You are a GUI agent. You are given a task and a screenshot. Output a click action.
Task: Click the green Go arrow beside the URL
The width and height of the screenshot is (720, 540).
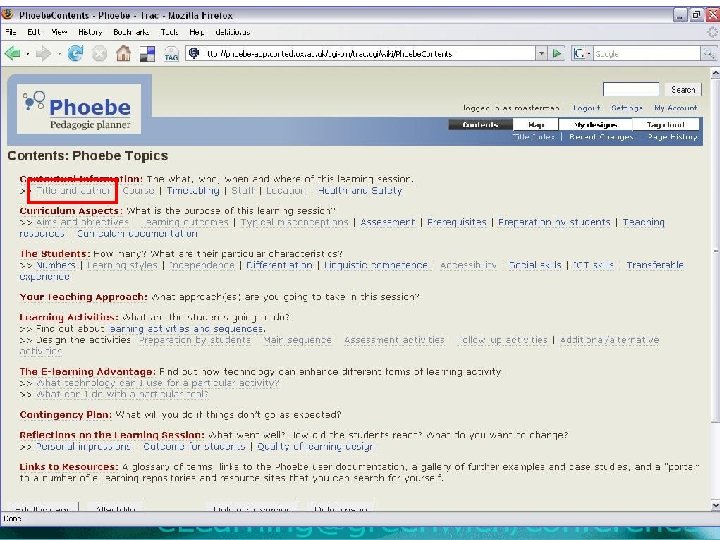click(557, 54)
